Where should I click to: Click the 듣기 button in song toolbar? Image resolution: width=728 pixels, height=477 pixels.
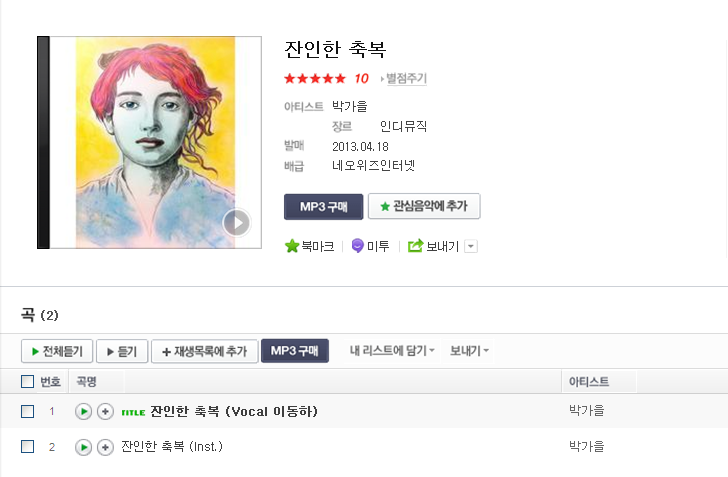tap(122, 351)
